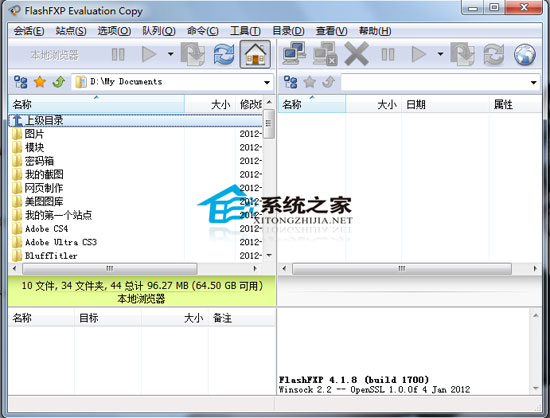Screen dimensions: 550x418
Task: Open the 目录(D) menu
Action: click(x=288, y=31)
